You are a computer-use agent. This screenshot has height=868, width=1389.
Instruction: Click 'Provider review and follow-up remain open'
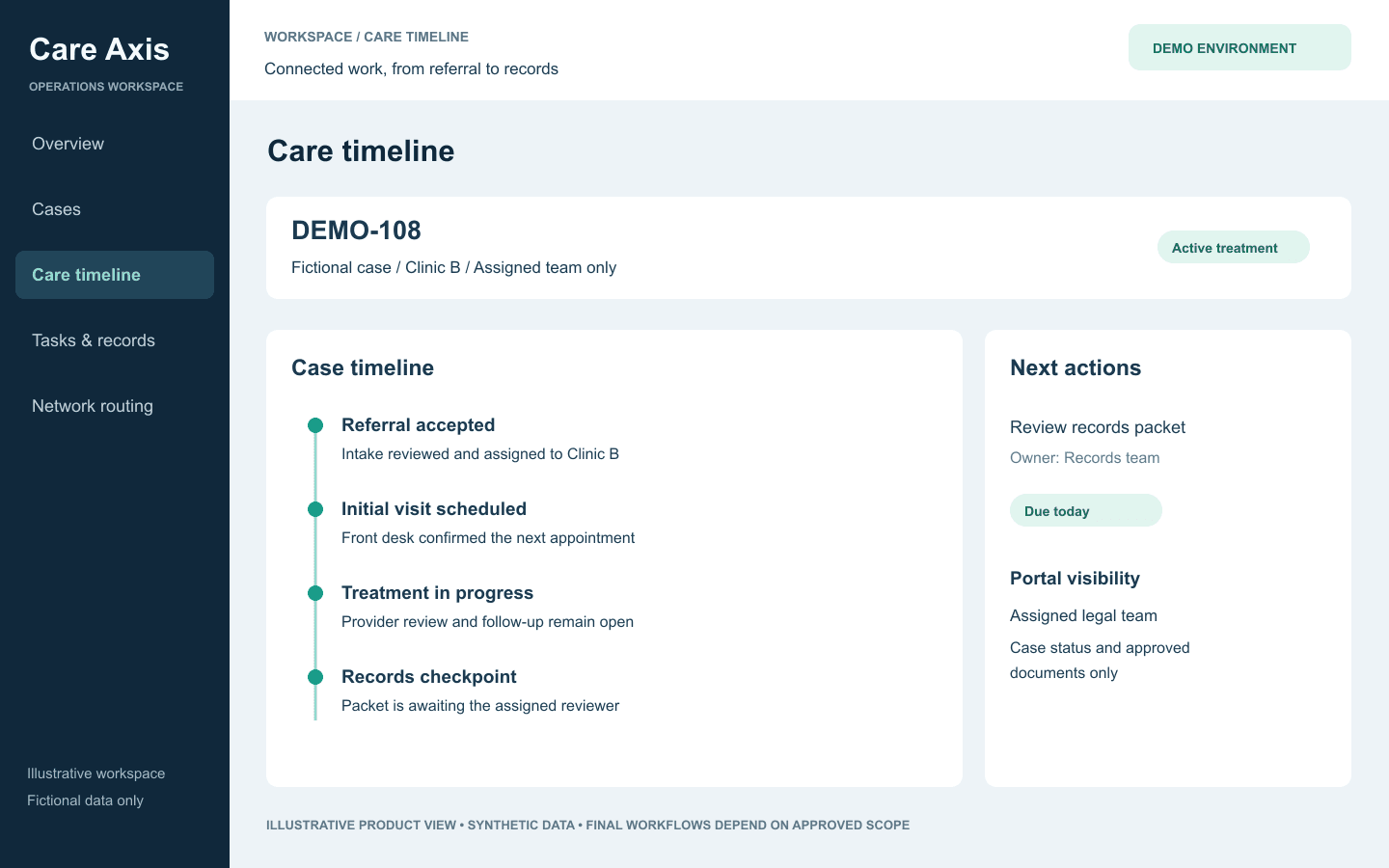pyautogui.click(x=487, y=622)
